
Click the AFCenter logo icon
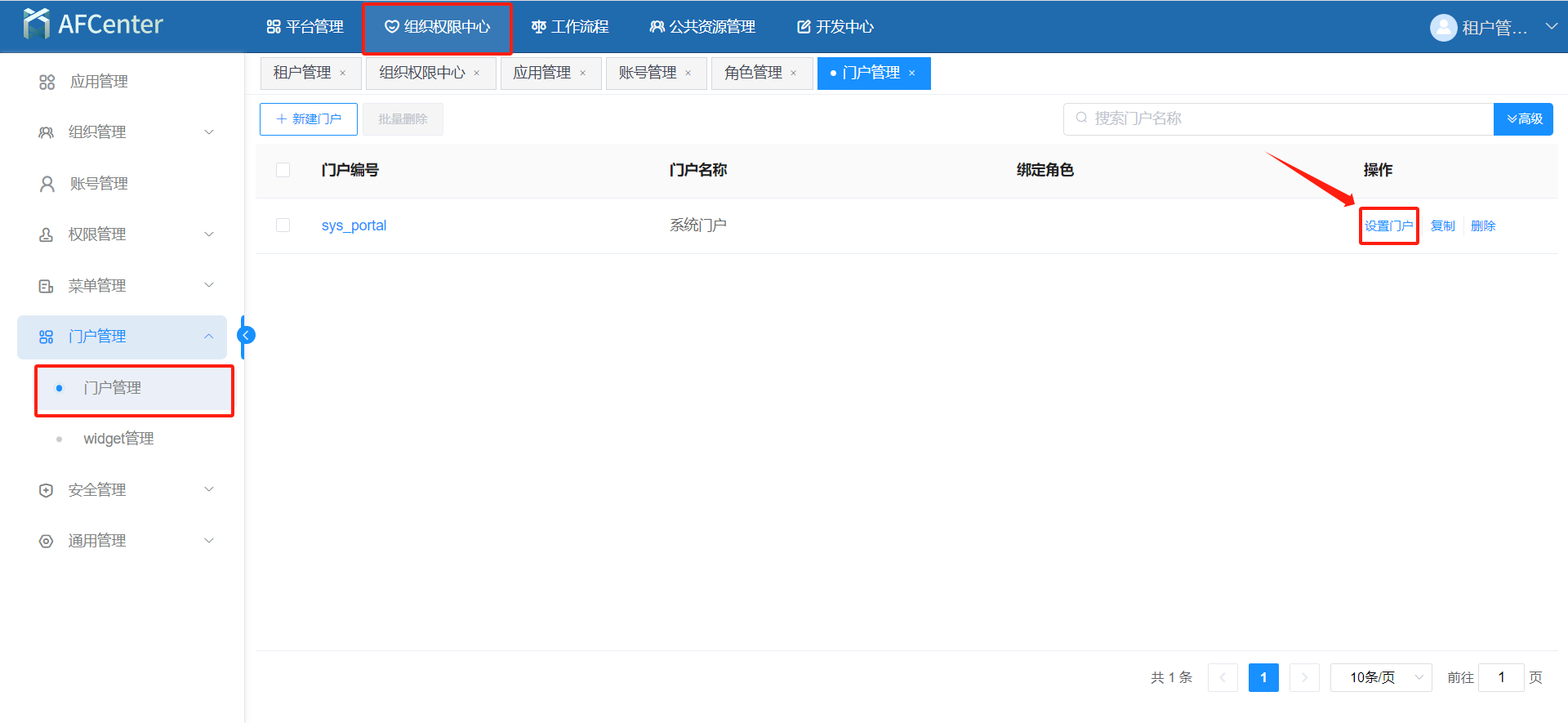(37, 25)
